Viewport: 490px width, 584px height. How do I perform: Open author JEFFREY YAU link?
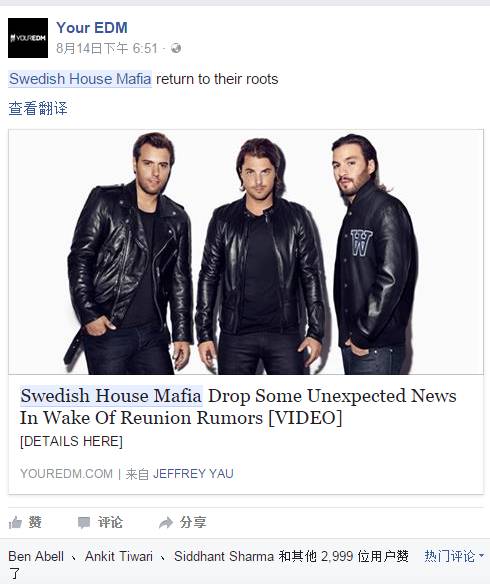point(193,474)
